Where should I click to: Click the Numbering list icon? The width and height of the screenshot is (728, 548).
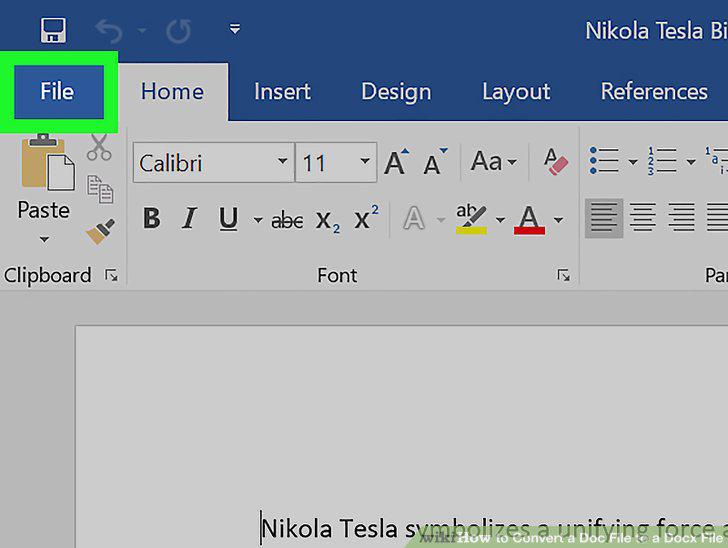point(662,160)
